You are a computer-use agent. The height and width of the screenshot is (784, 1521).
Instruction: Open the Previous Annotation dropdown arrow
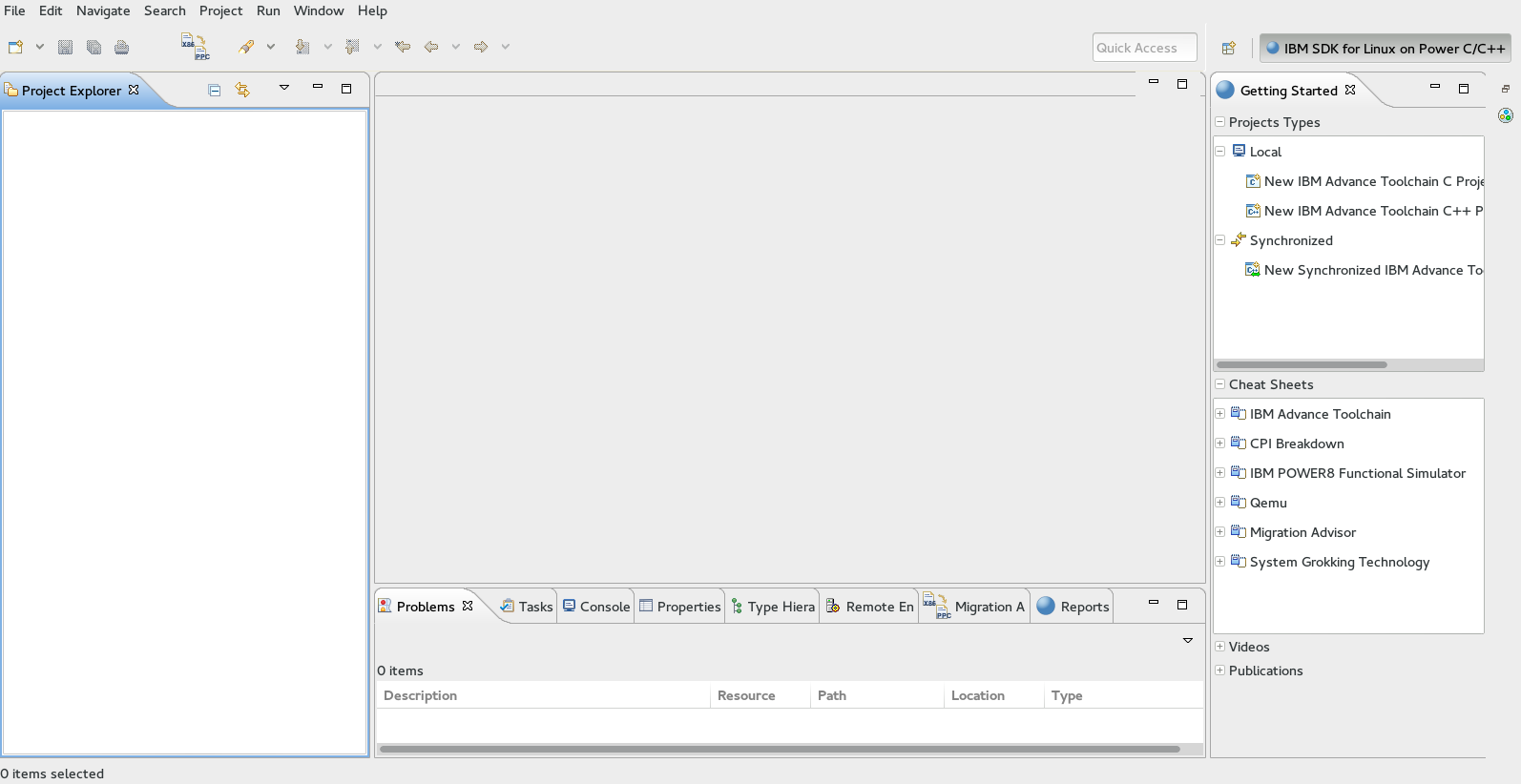pyautogui.click(x=377, y=47)
